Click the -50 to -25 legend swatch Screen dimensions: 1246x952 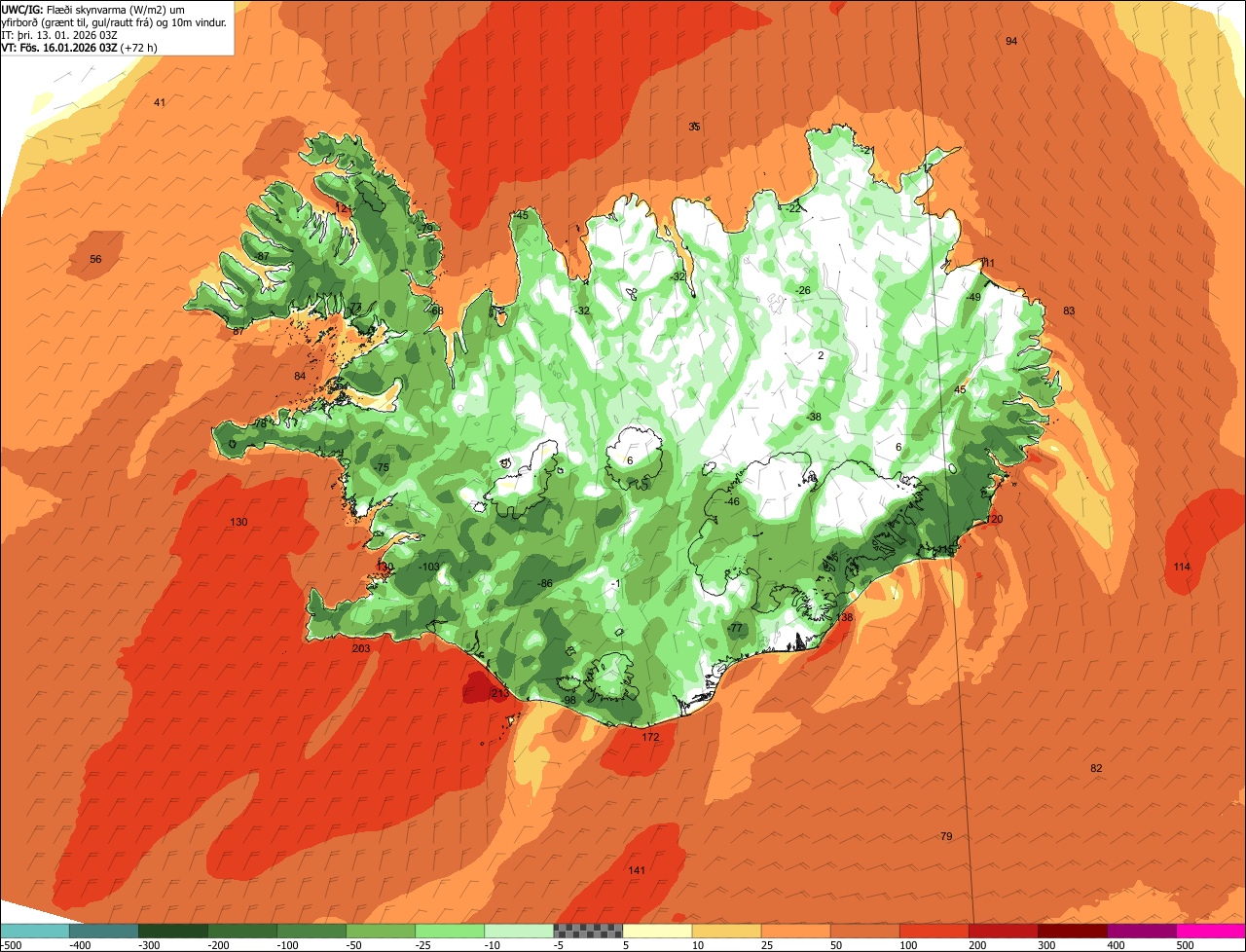380,931
